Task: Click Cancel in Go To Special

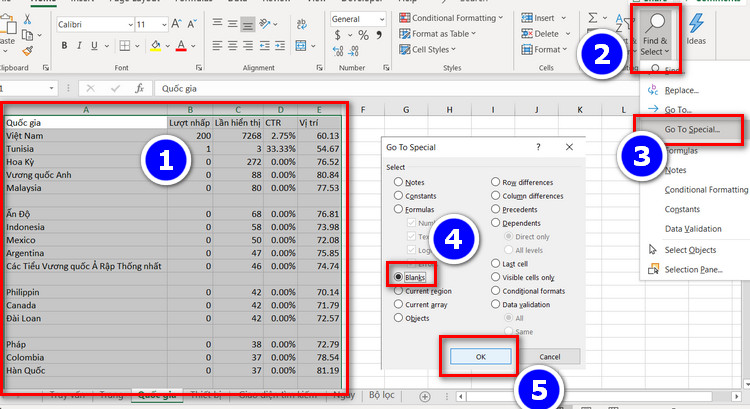Action: [x=550, y=356]
